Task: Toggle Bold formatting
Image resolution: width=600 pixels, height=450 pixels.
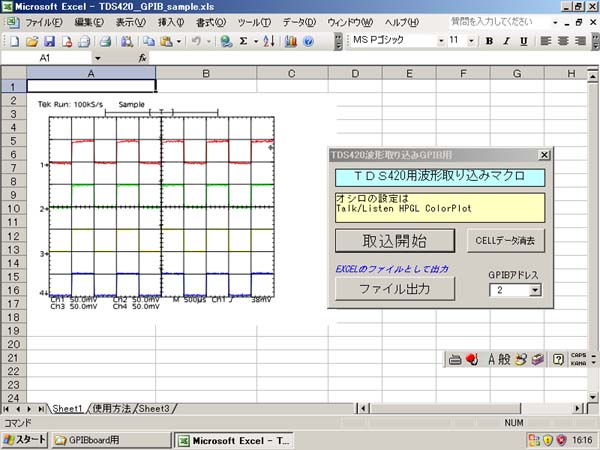Action: click(x=489, y=41)
